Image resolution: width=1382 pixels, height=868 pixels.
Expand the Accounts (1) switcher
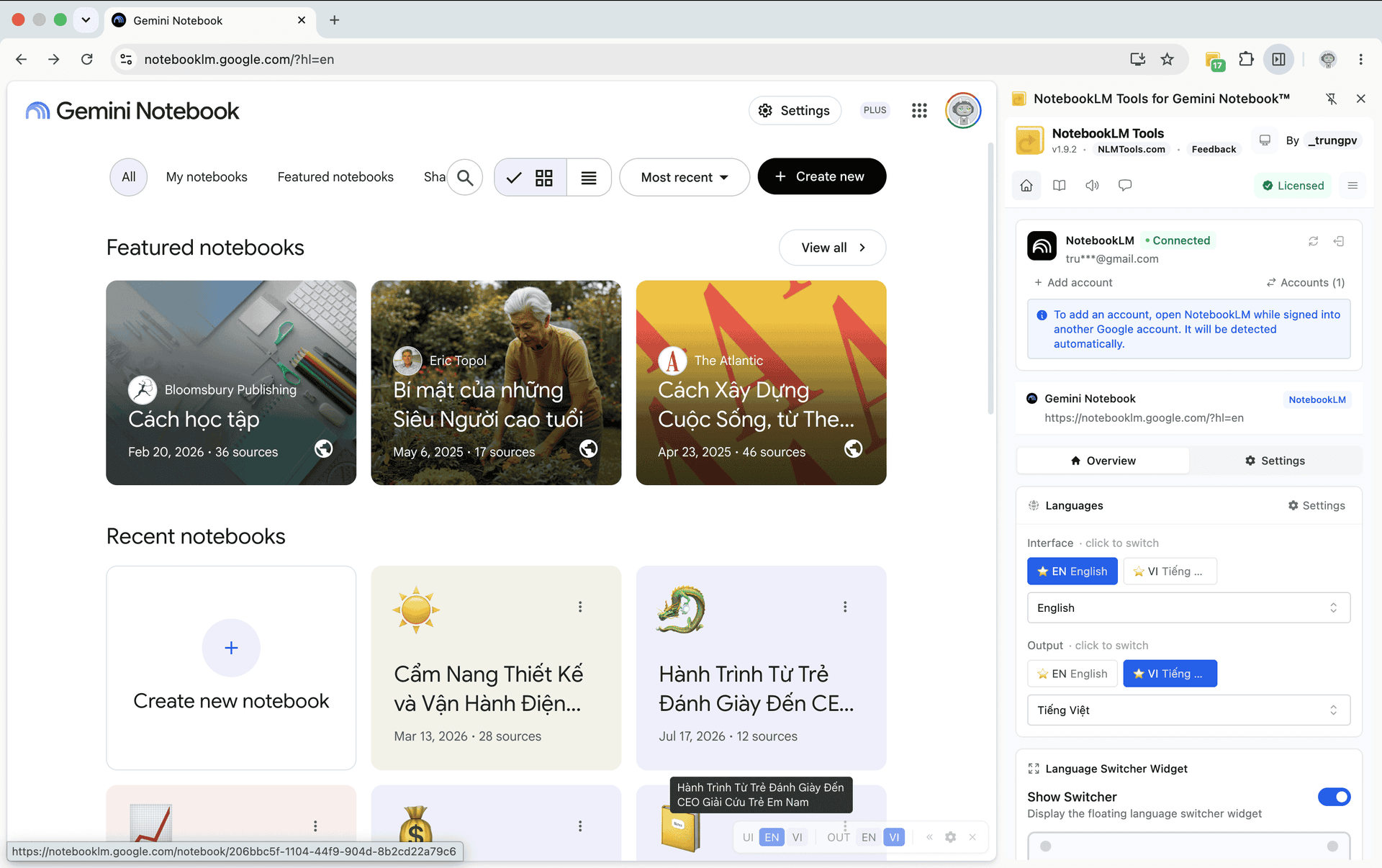[x=1306, y=283]
